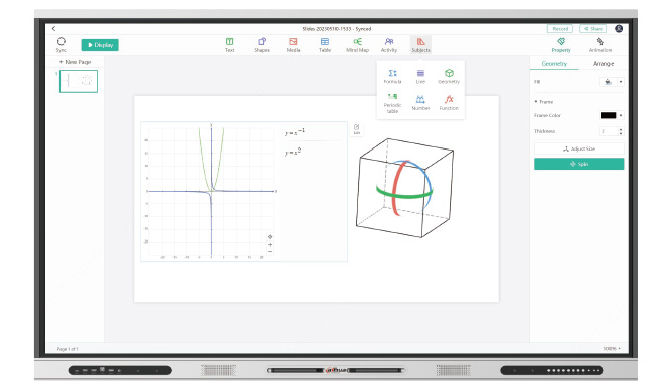Image resolution: width=672 pixels, height=390 pixels.
Task: Select the Geometry subject icon
Action: point(449,76)
